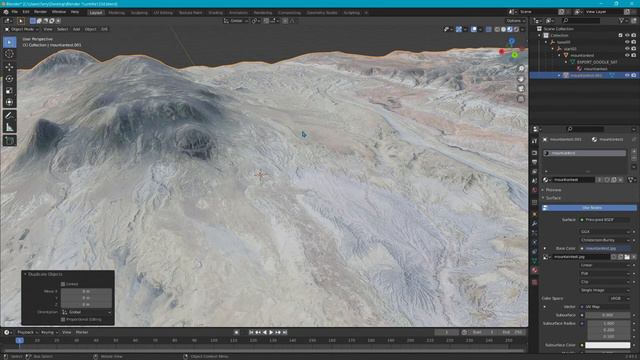Toggle Linked checkbox in Duplicate Objects panel

click(x=63, y=284)
